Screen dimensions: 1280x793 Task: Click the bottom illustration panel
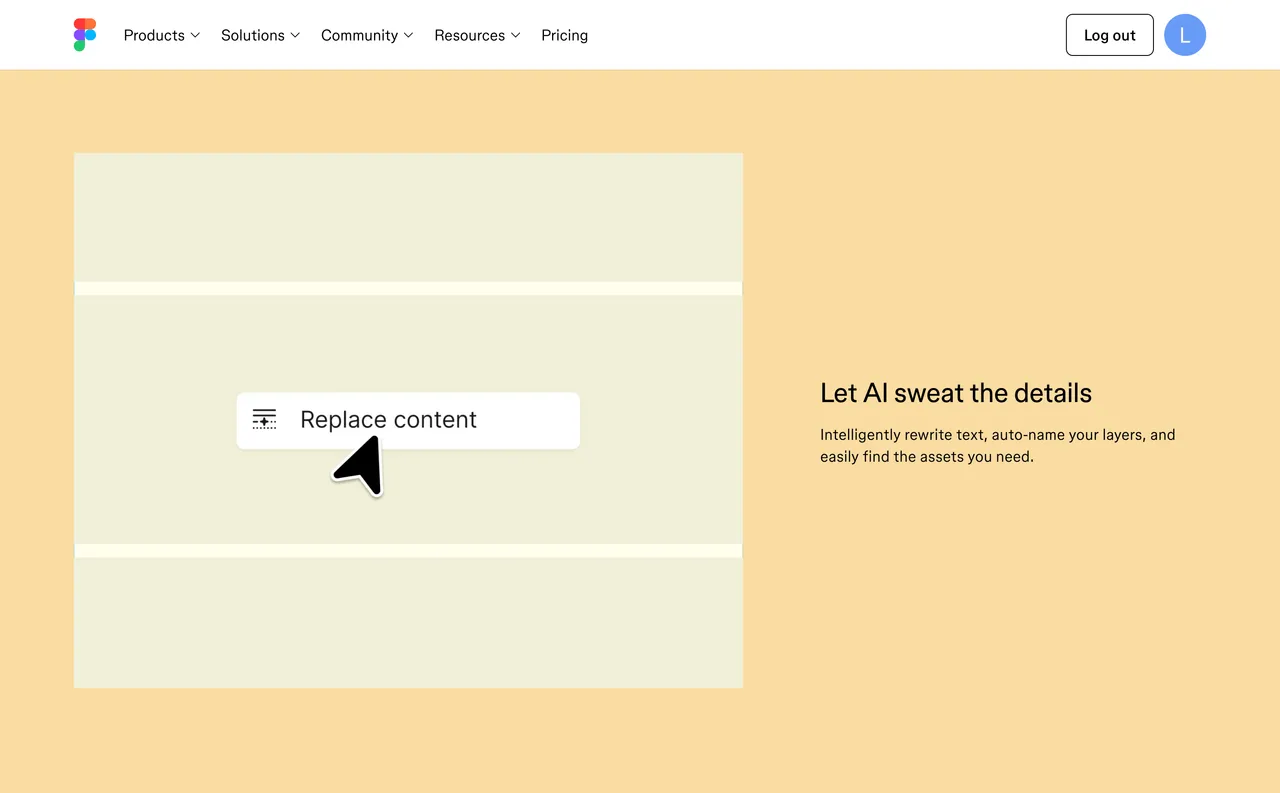click(408, 622)
